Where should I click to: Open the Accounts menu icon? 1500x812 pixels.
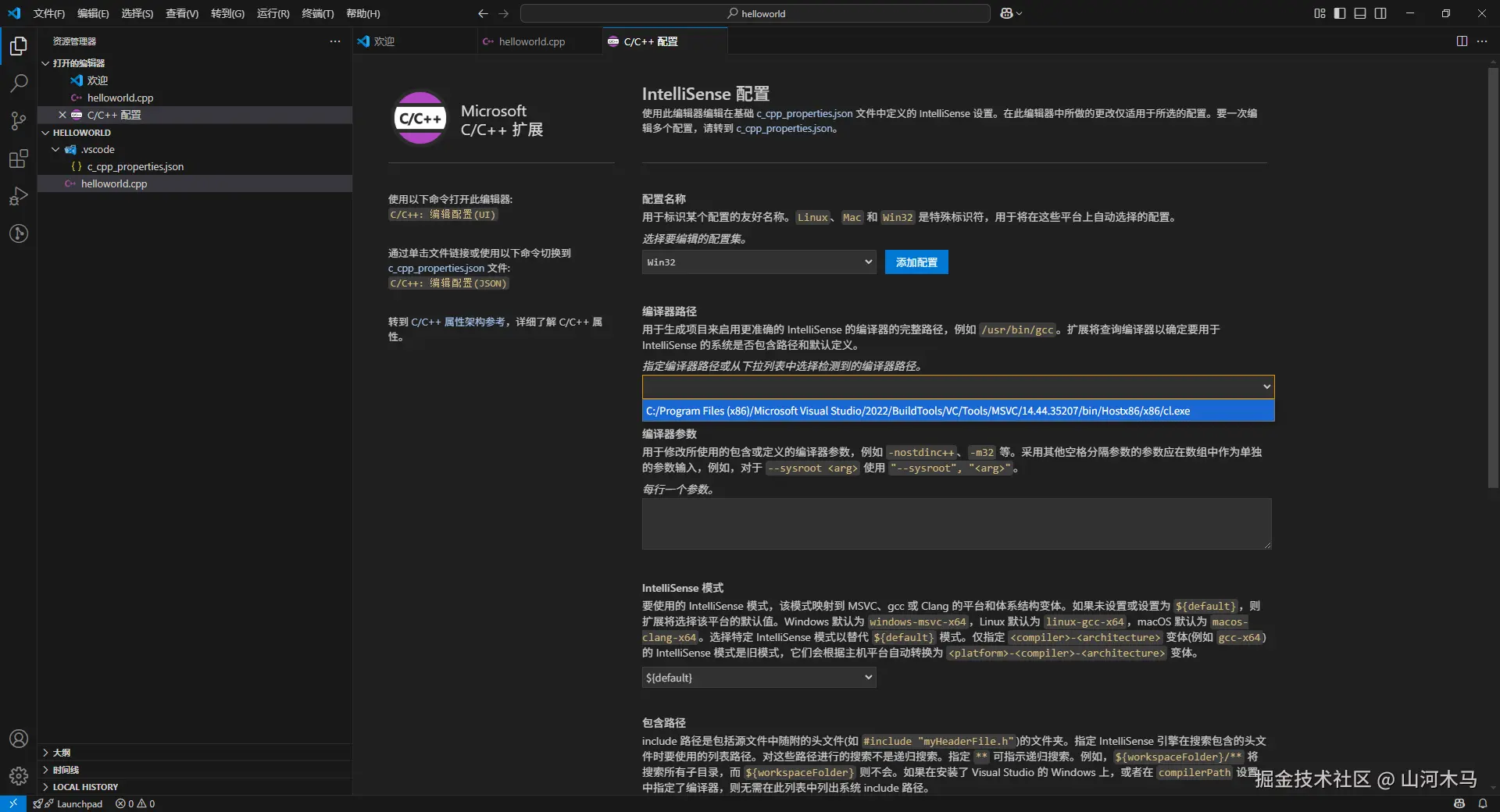point(19,739)
